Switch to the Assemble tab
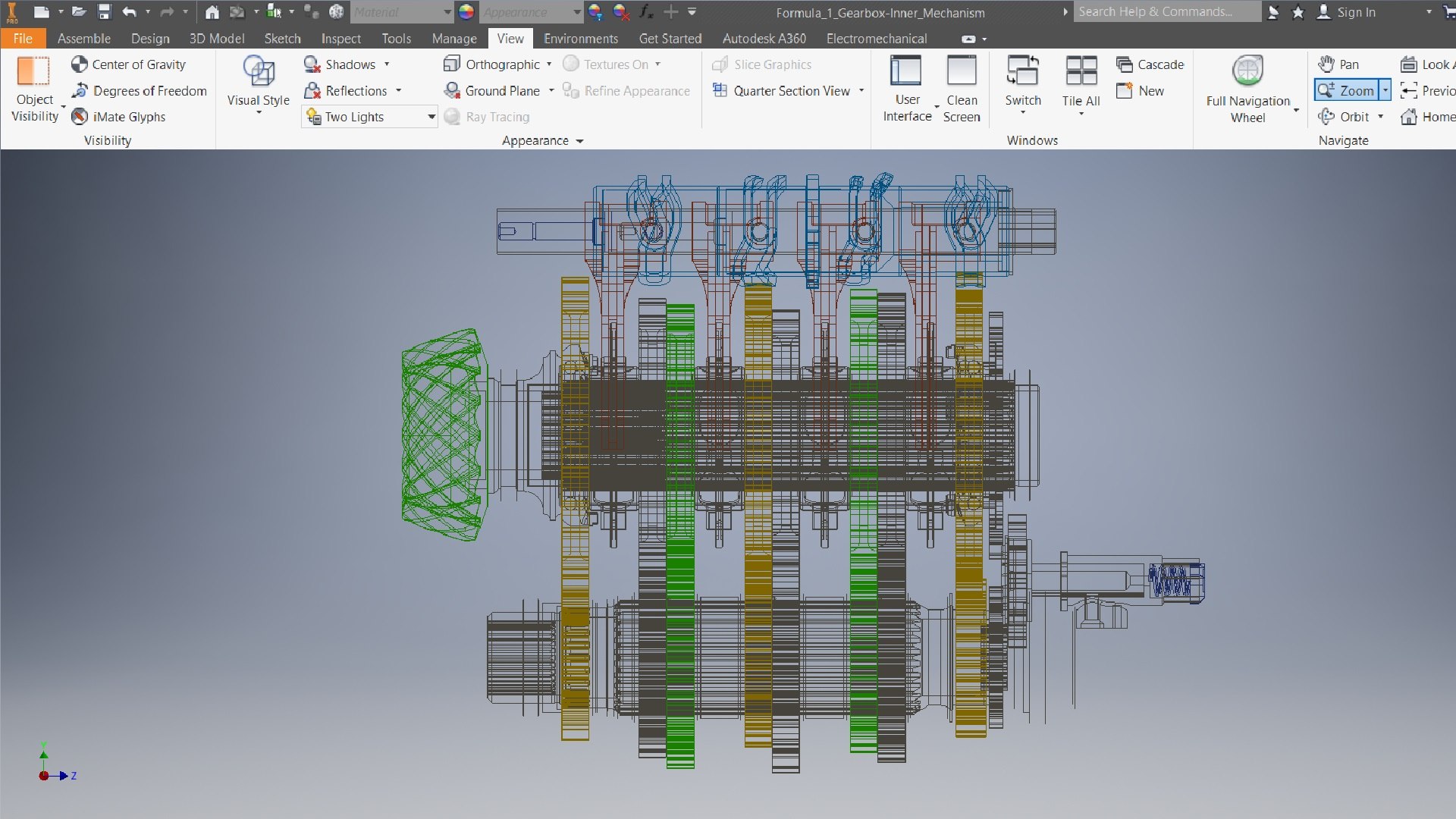The width and height of the screenshot is (1456, 819). 84,39
